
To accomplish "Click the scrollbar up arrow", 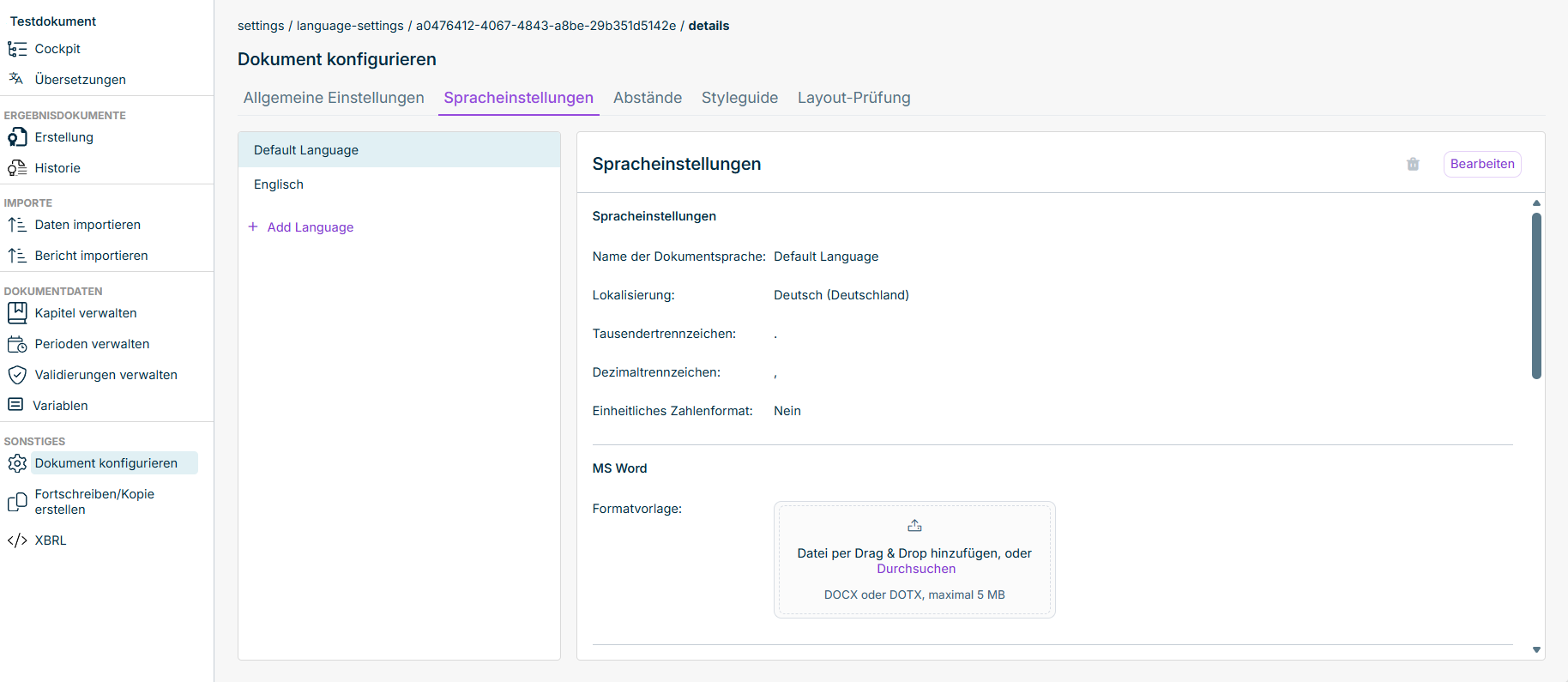I will (1536, 203).
